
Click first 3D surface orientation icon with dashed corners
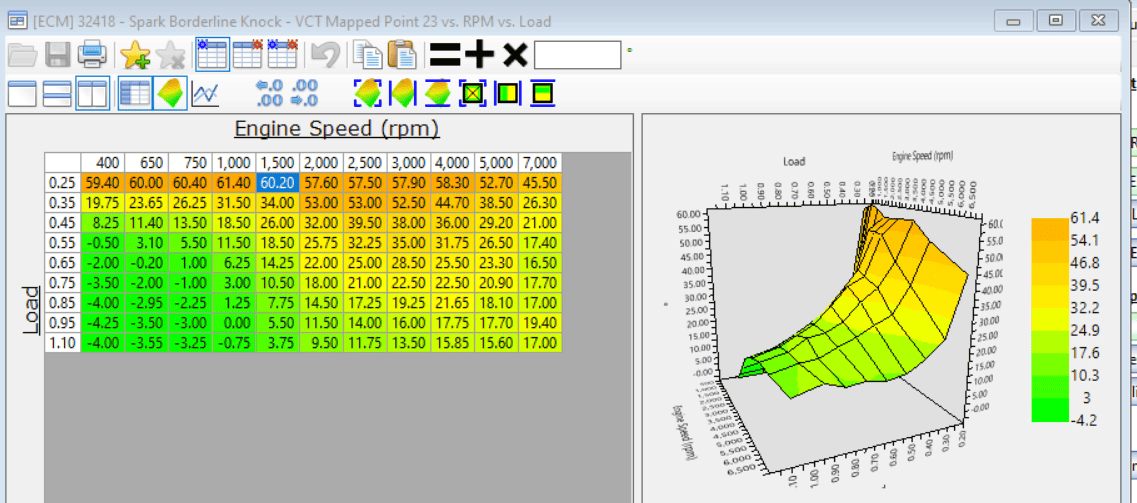coord(368,93)
